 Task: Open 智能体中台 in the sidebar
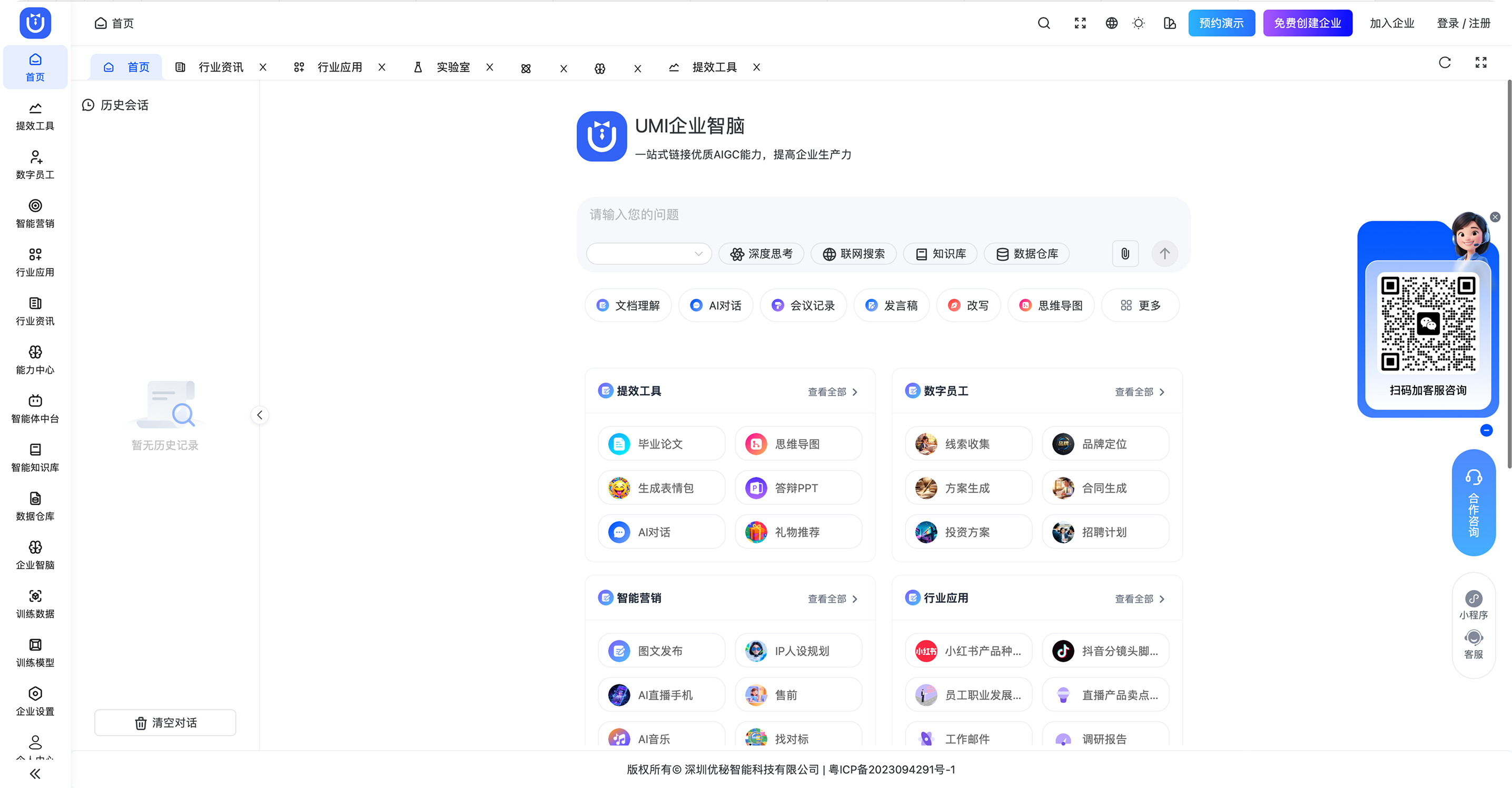pos(35,408)
